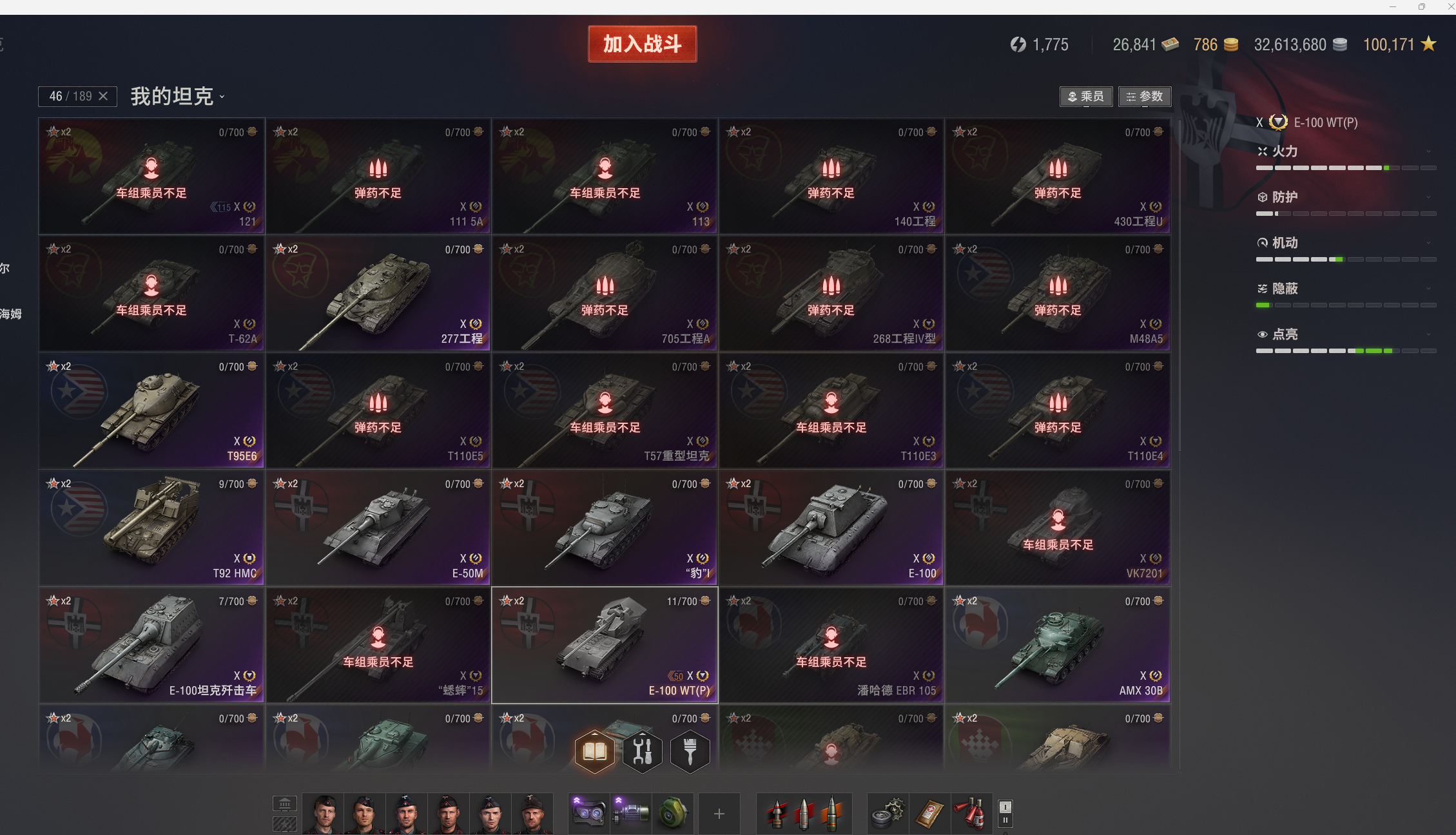Toggle the 乘员 crew view button
The height and width of the screenshot is (835, 1456).
(1086, 97)
